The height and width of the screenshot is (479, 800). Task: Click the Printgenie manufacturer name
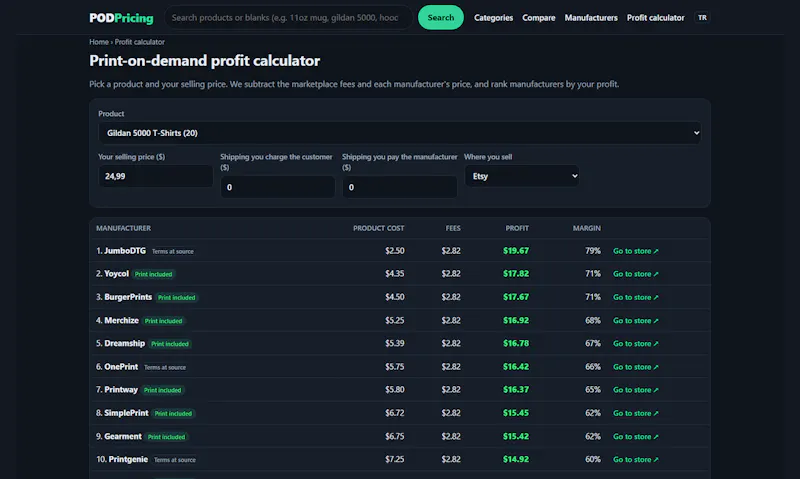pyautogui.click(x=128, y=460)
